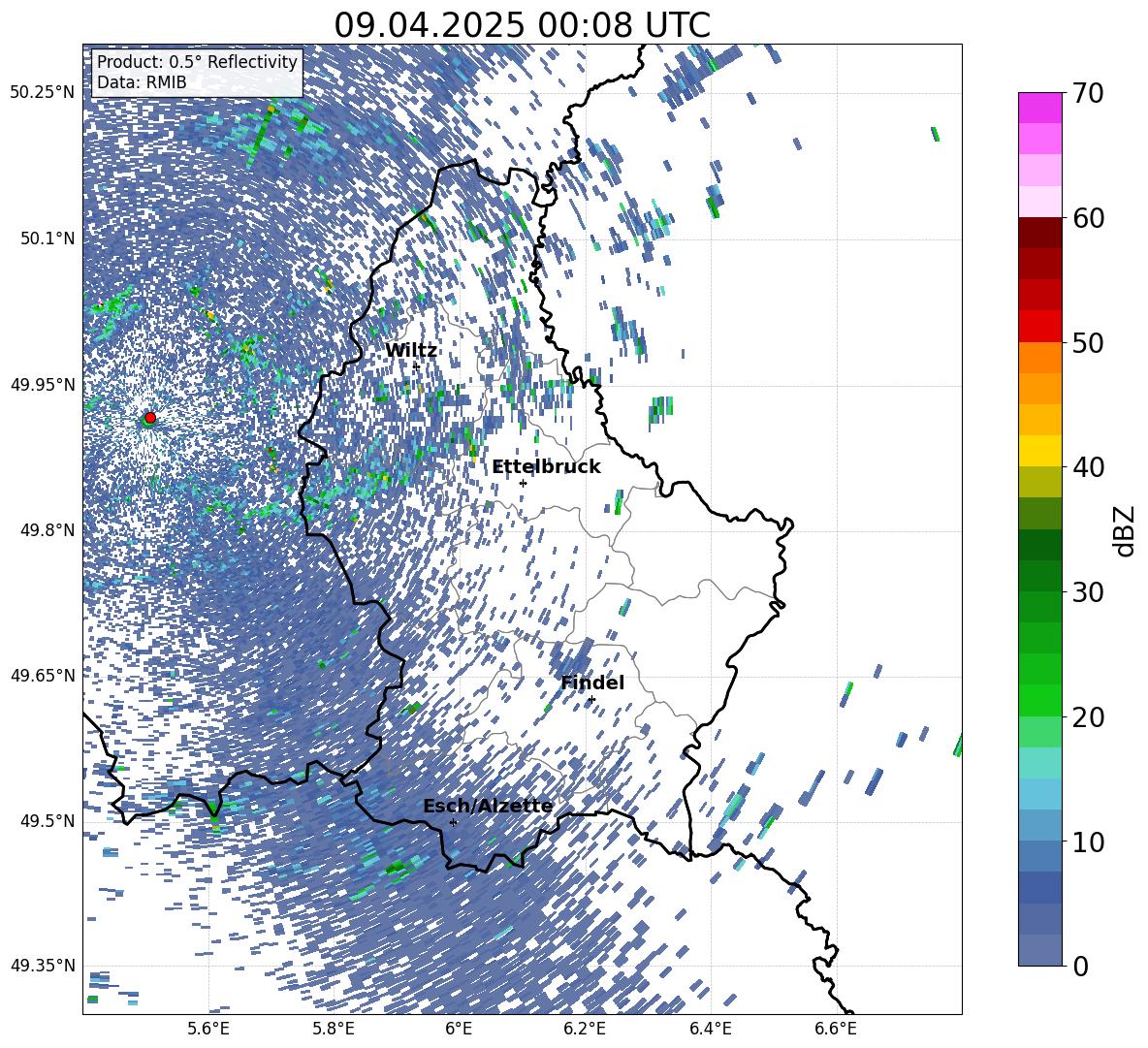Click the 70 tick on colorbar
Viewport: 1148px width, 1048px height.
(1088, 93)
